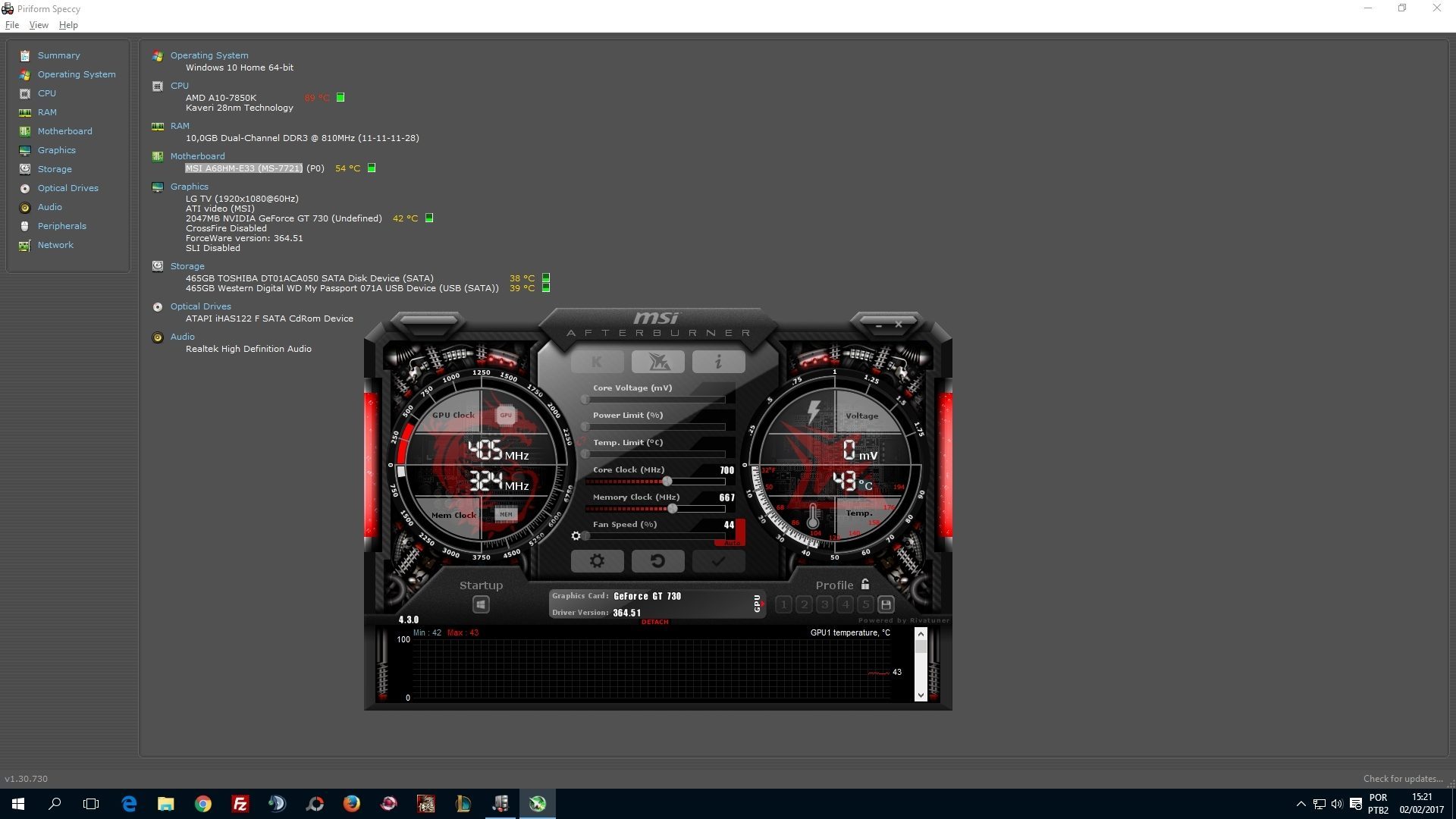1456x819 pixels.
Task: Toggle Afterburner Startup apply at Windows boot
Action: pyautogui.click(x=481, y=604)
